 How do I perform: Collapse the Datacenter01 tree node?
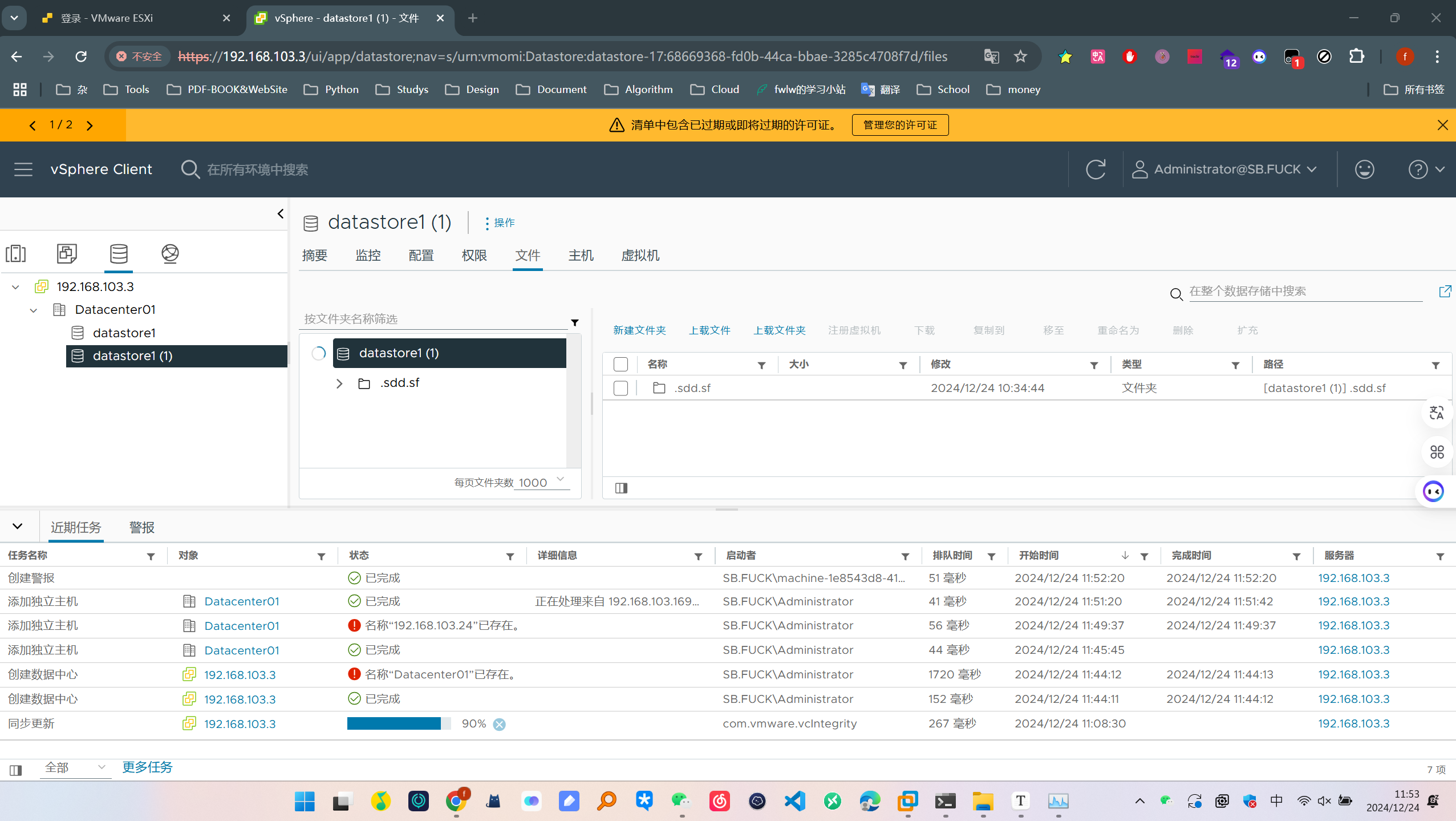pos(34,310)
